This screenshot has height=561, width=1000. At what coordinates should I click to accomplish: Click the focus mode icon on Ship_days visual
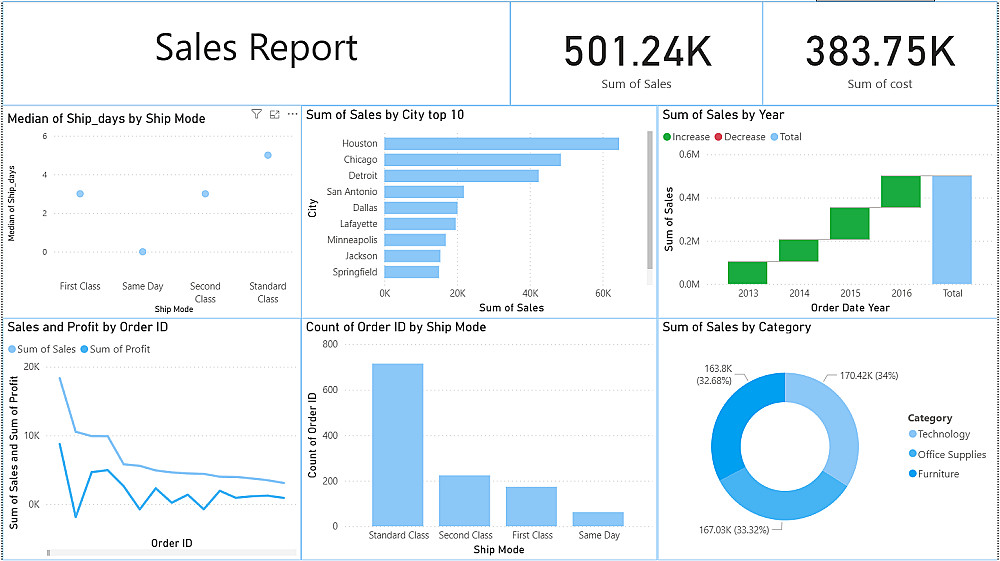(275, 114)
